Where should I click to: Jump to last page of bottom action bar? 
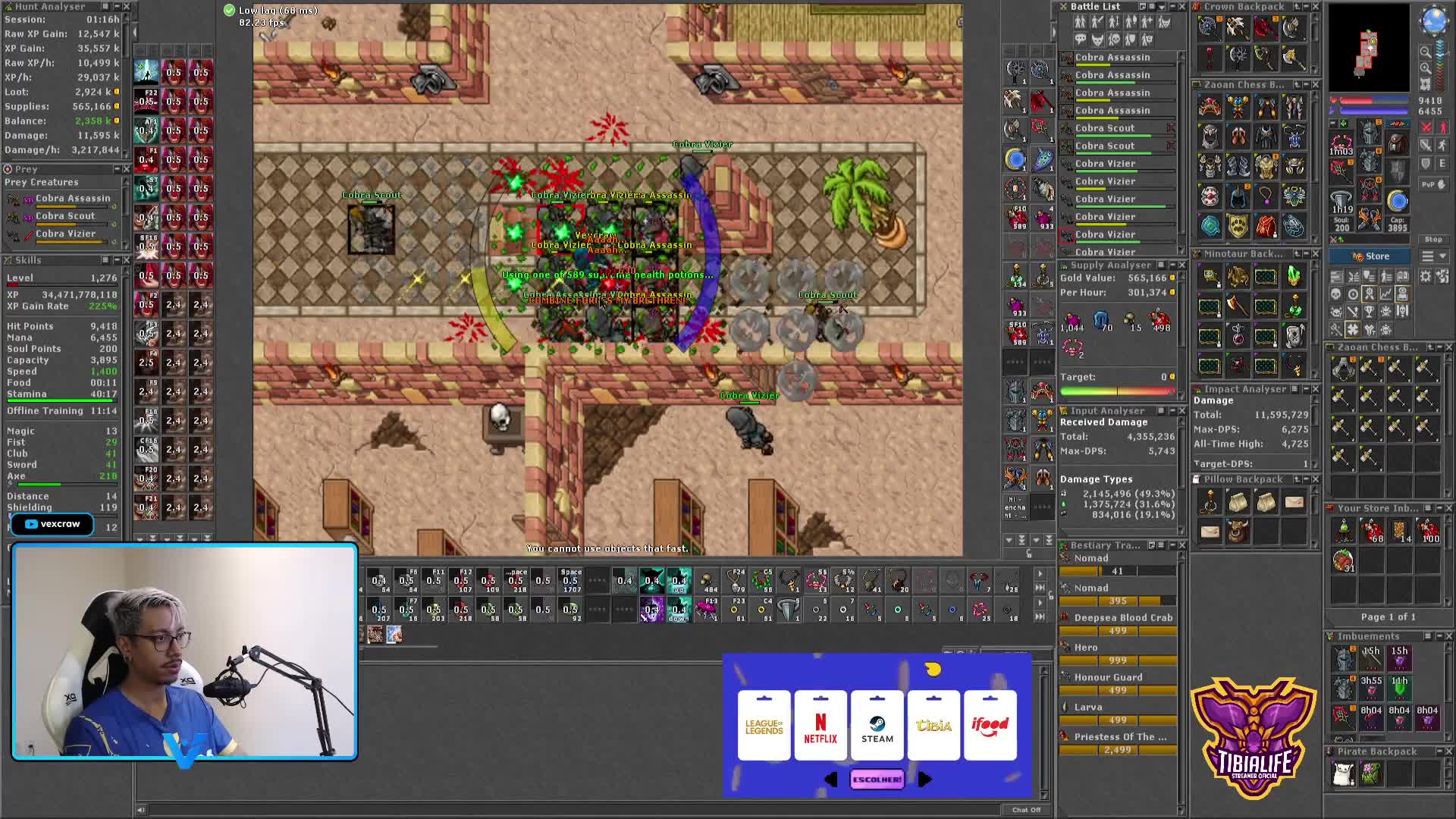pos(1040,617)
